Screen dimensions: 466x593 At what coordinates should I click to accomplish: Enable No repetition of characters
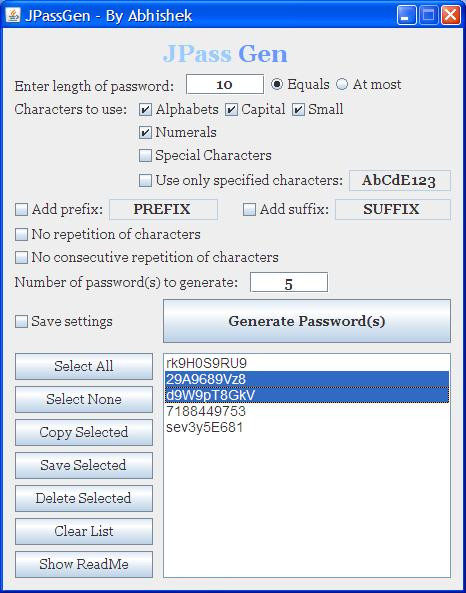coord(21,235)
